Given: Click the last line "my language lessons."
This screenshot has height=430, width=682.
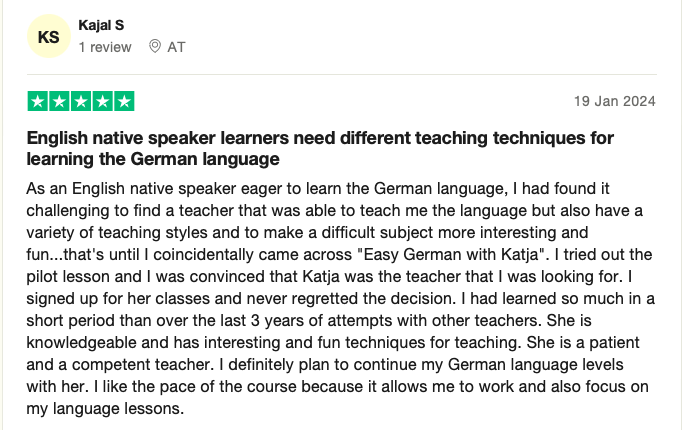Looking at the screenshot, I should pos(105,409).
